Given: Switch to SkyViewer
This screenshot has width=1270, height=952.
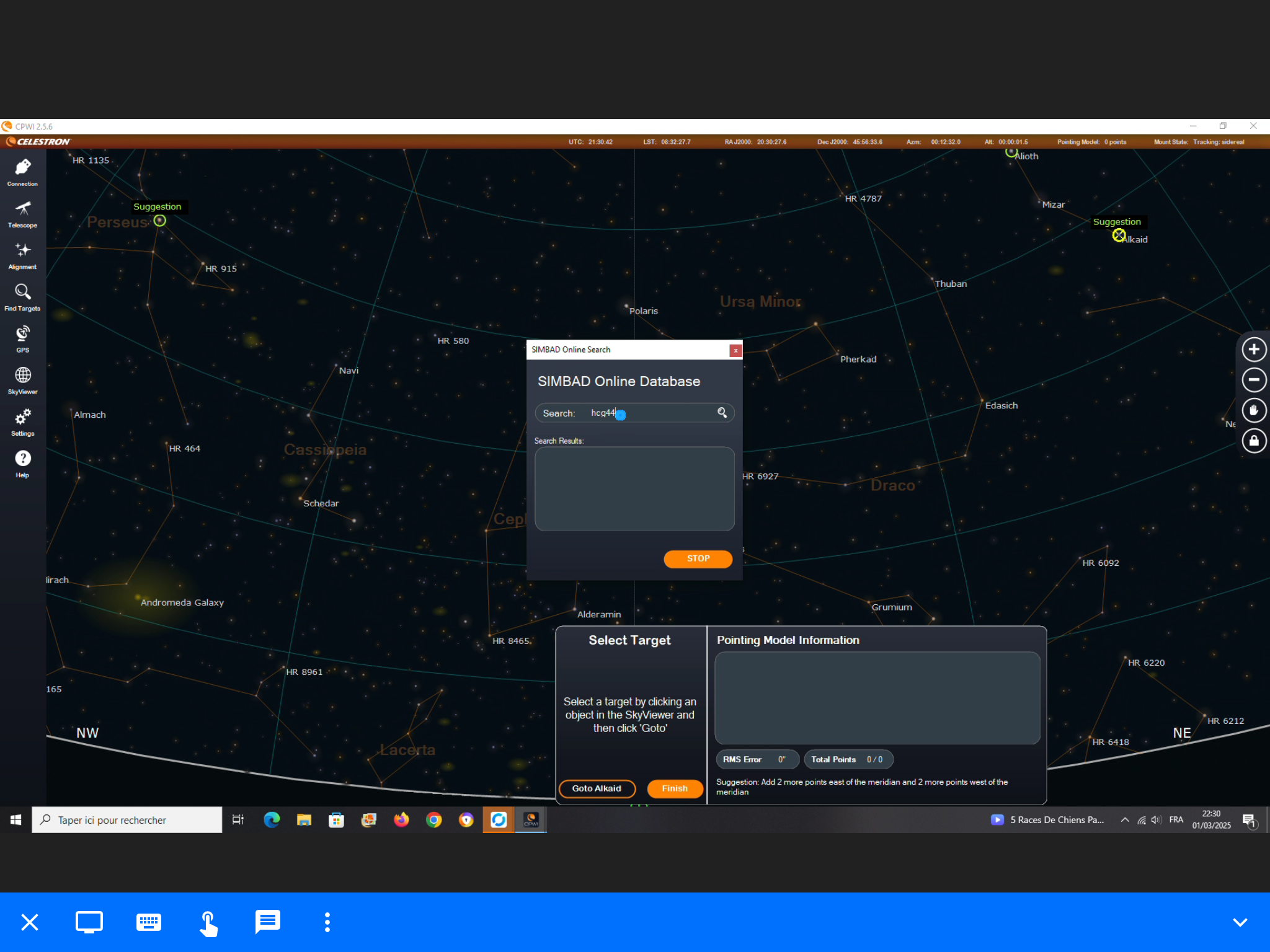Looking at the screenshot, I should [23, 380].
